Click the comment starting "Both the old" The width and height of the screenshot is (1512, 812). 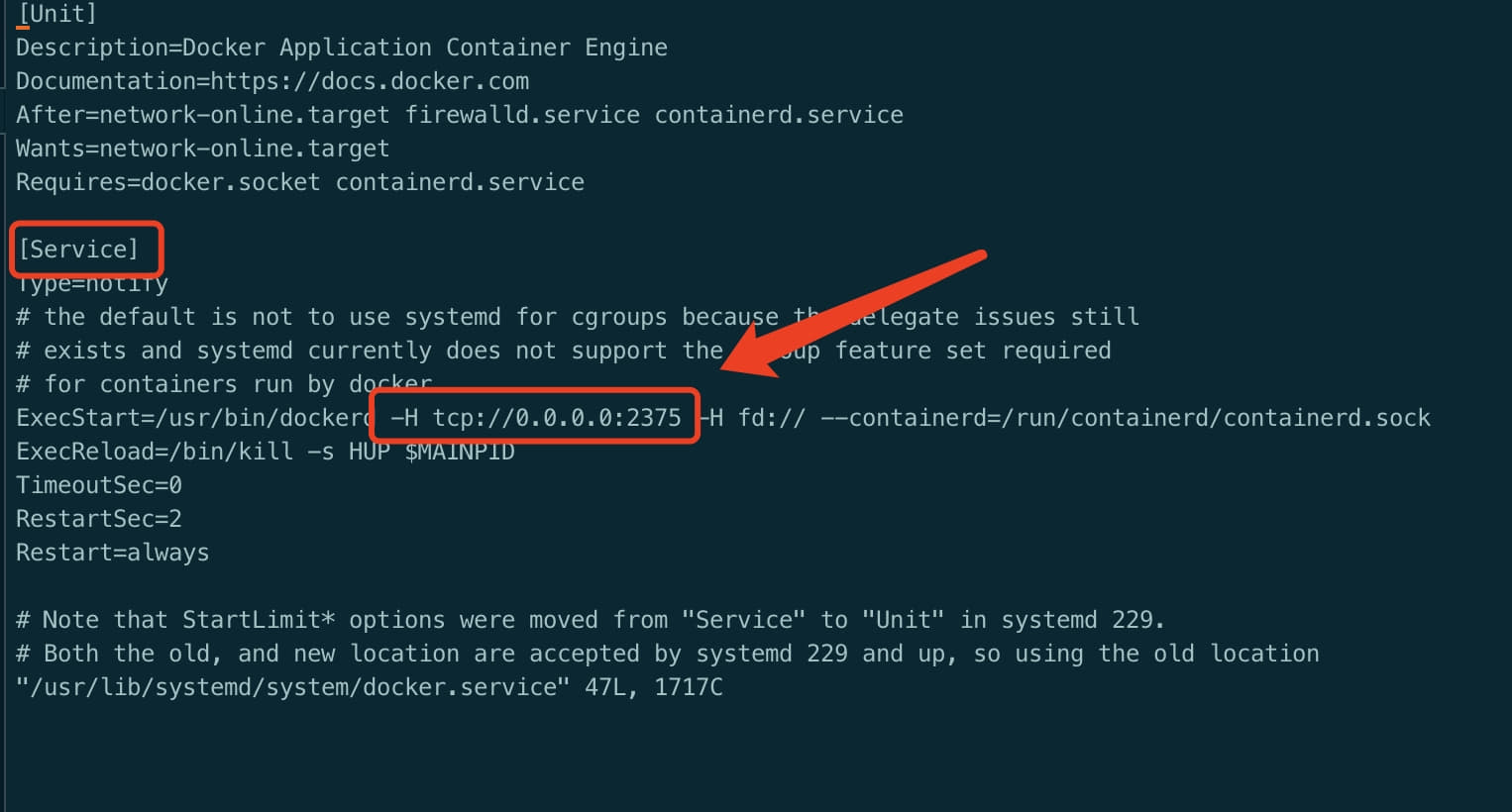(667, 654)
